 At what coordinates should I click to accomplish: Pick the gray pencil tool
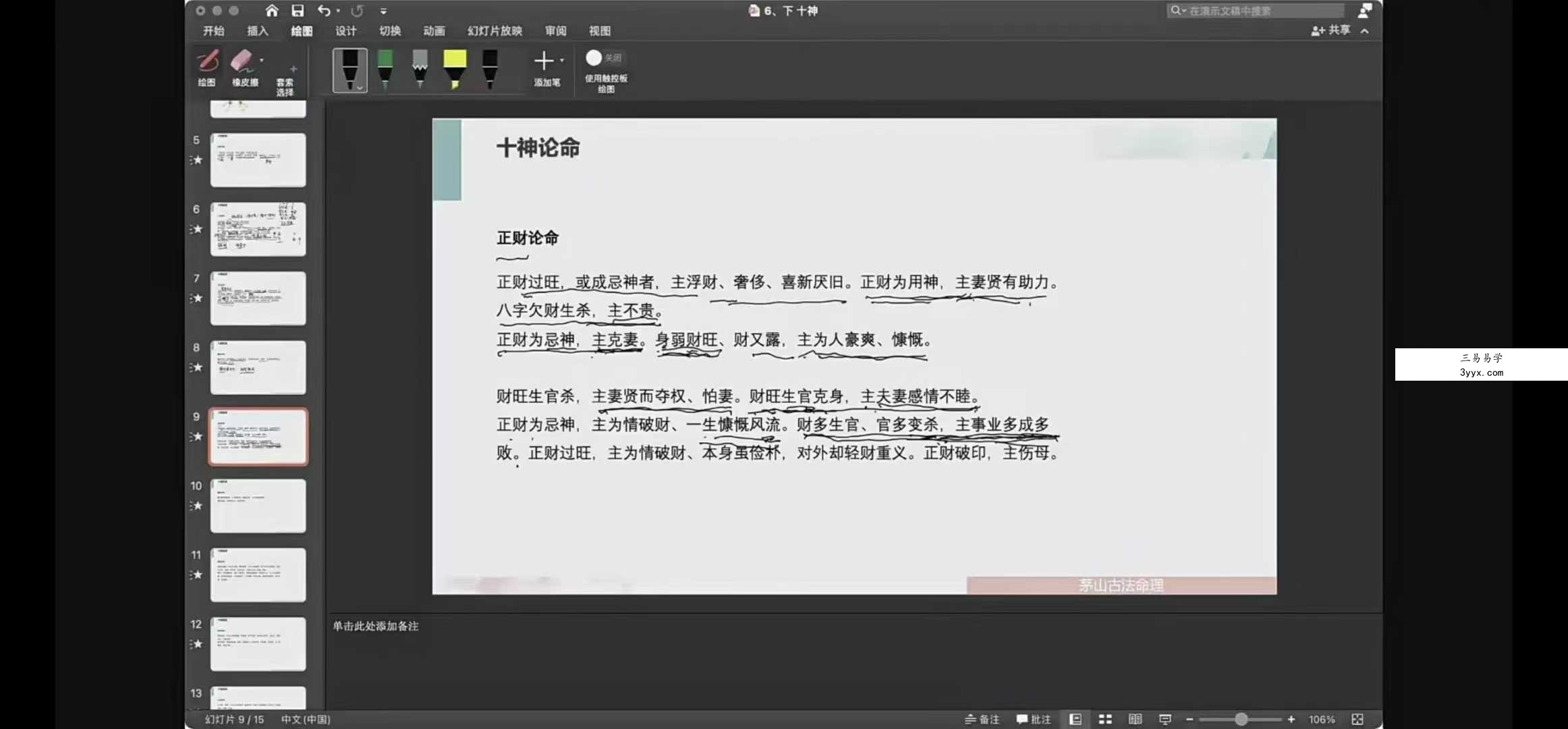coord(420,69)
